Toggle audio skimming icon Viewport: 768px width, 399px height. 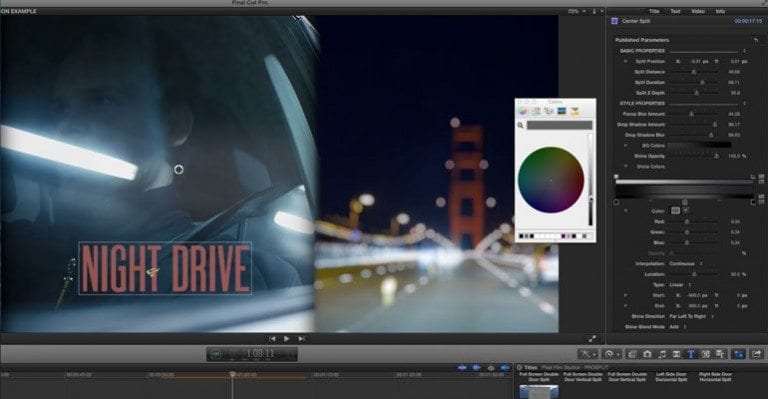[477, 368]
